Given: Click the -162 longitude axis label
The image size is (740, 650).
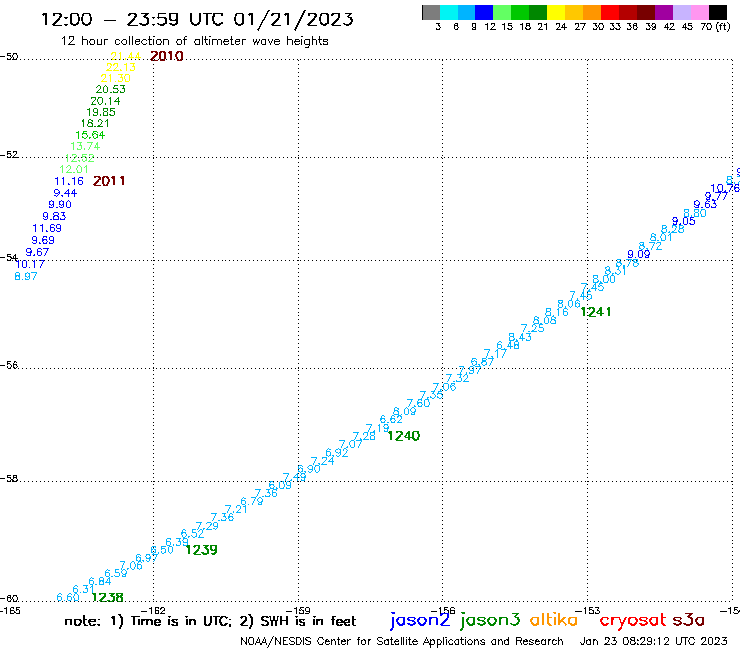Looking at the screenshot, I should (153, 611).
